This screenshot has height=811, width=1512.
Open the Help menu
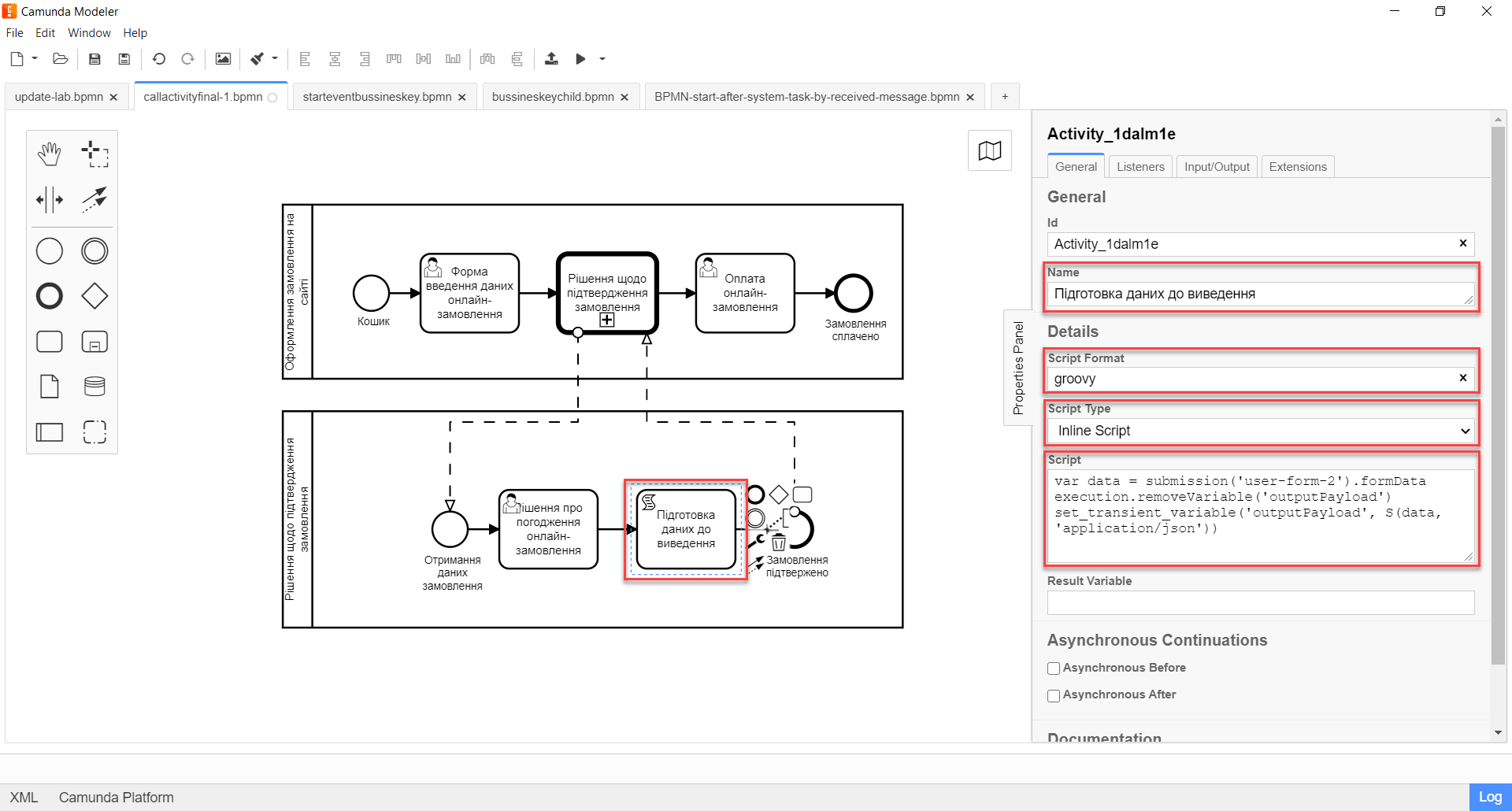pyautogui.click(x=135, y=33)
